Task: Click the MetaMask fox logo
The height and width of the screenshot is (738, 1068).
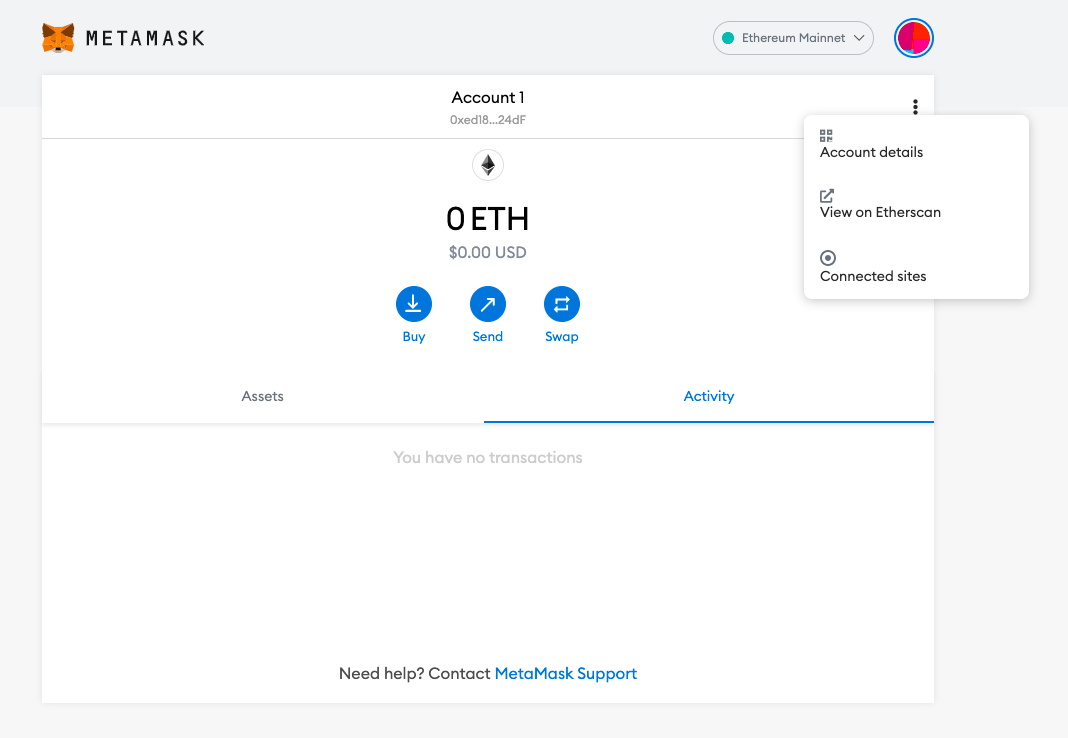Action: click(58, 38)
